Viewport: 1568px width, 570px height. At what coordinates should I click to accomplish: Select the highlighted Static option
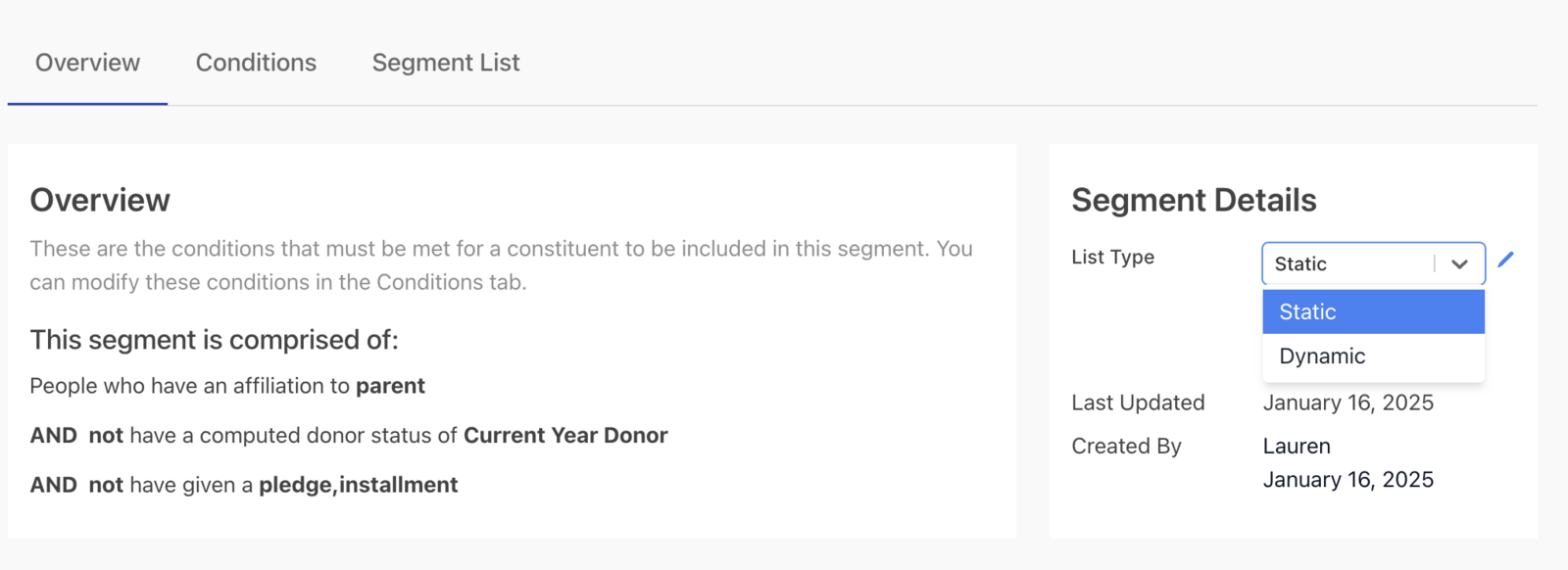pyautogui.click(x=1373, y=311)
